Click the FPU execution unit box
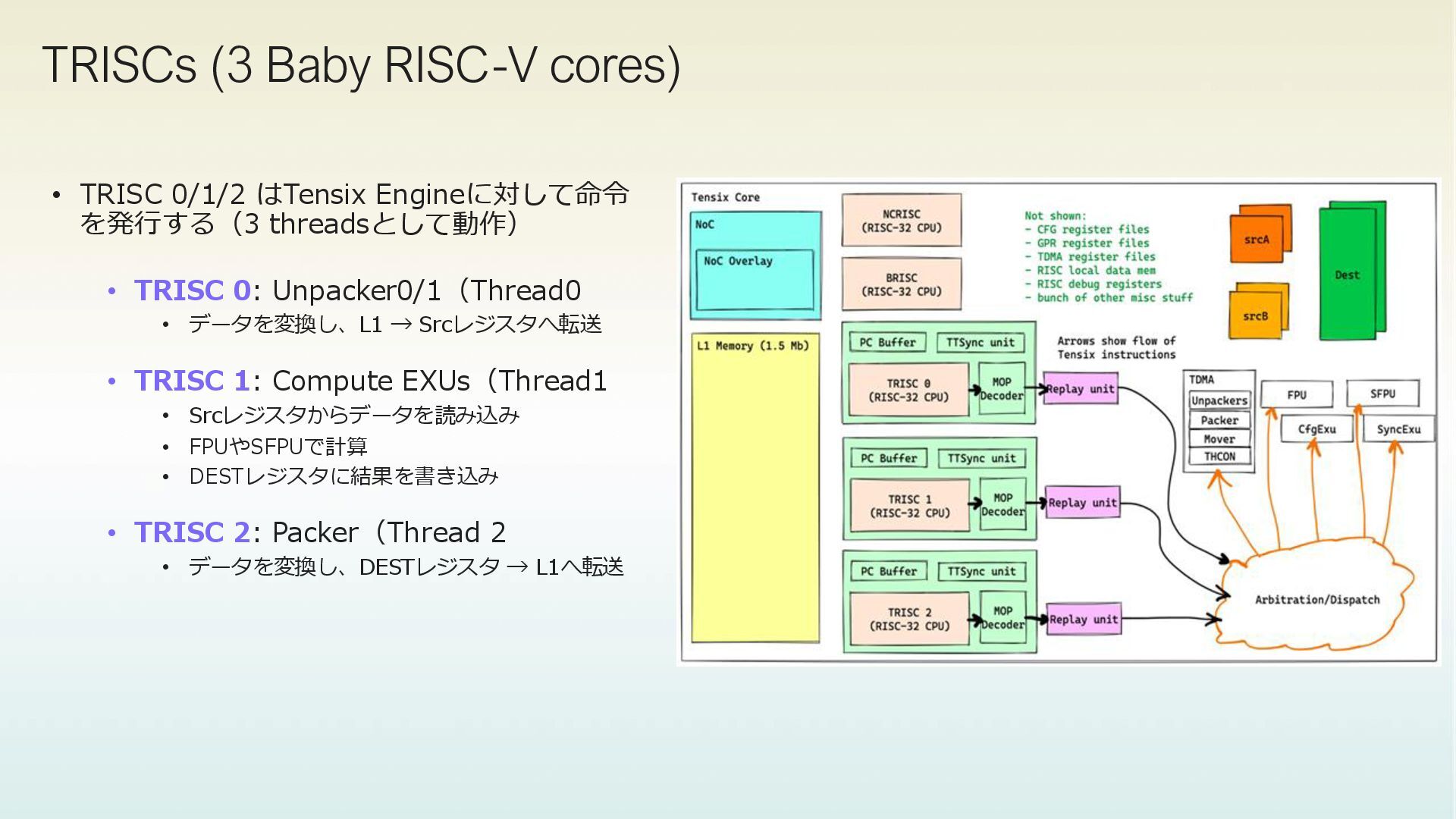 (x=1296, y=394)
